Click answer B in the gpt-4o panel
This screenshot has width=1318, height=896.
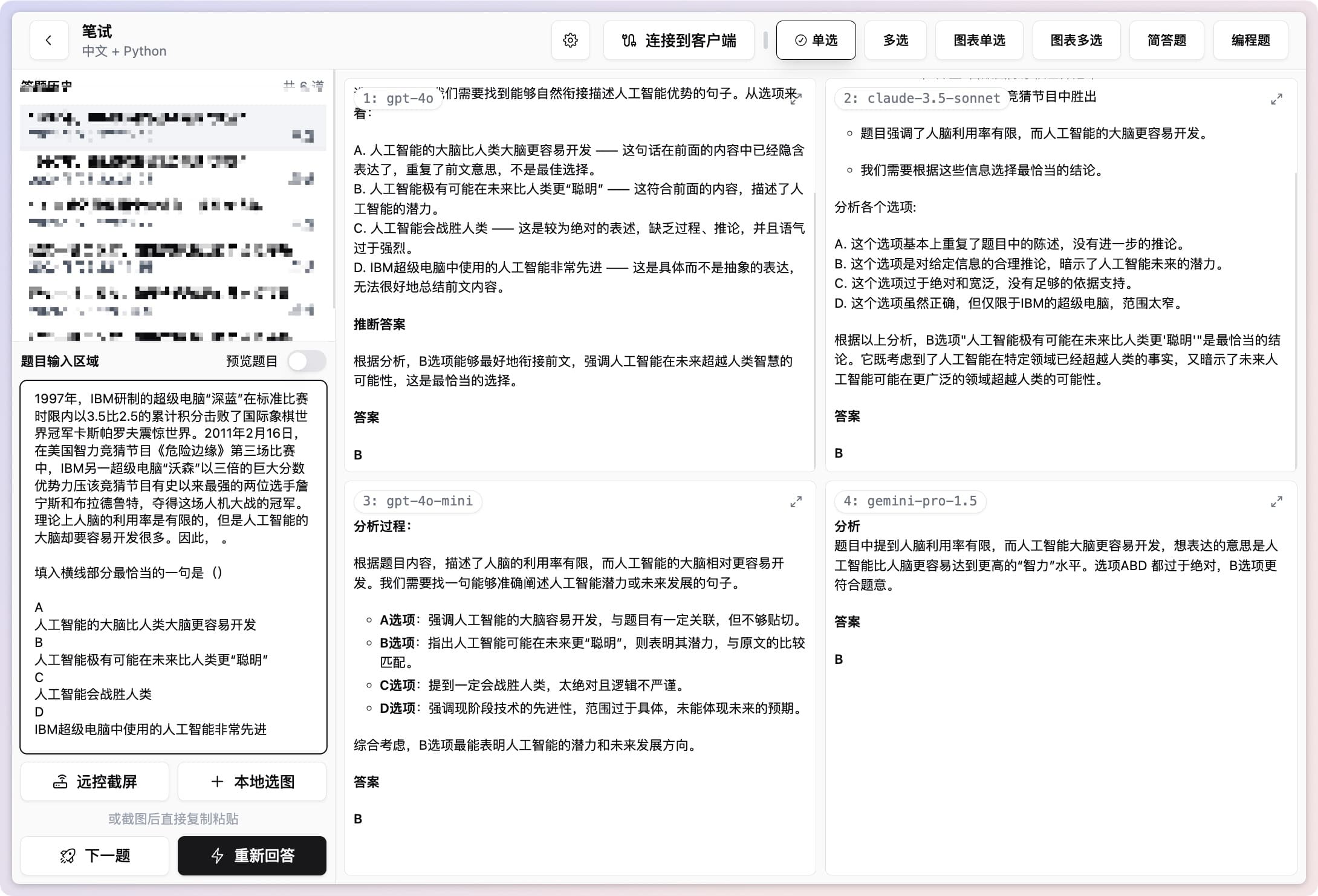pyautogui.click(x=358, y=455)
